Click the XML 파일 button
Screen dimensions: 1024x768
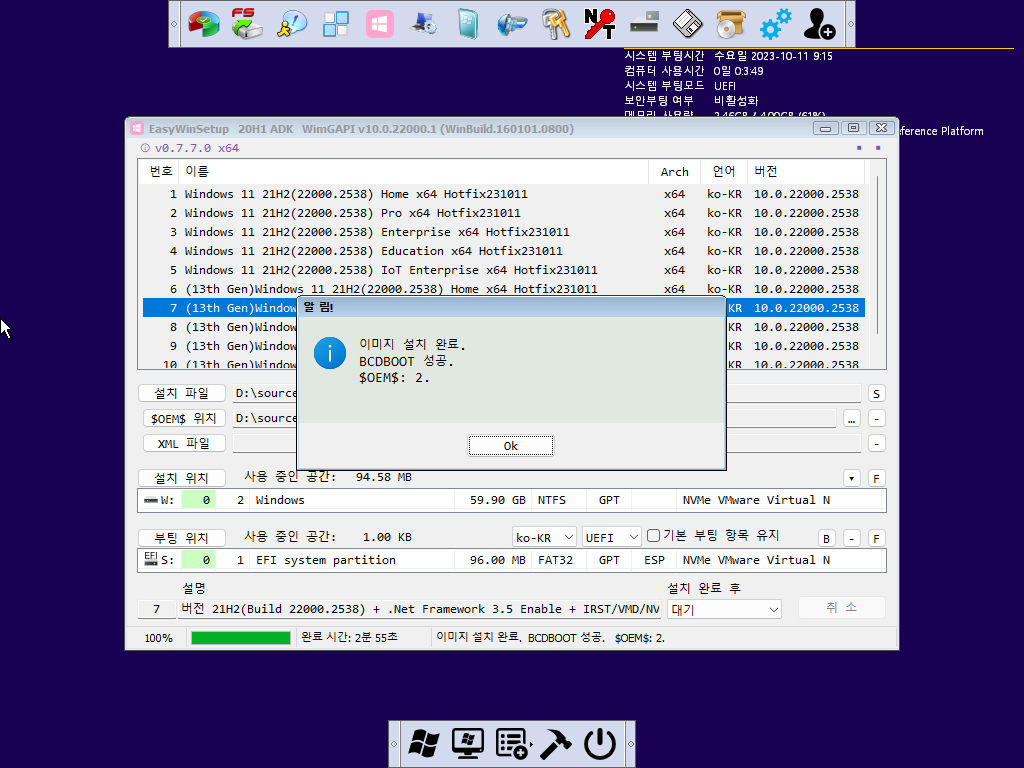[184, 443]
